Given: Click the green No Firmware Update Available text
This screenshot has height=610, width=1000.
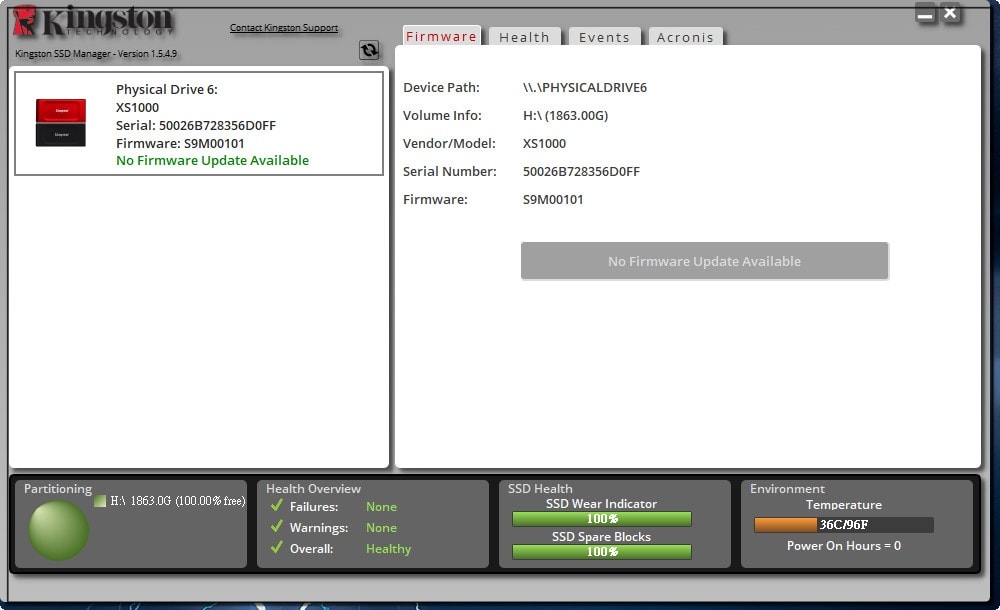Looking at the screenshot, I should pos(212,160).
